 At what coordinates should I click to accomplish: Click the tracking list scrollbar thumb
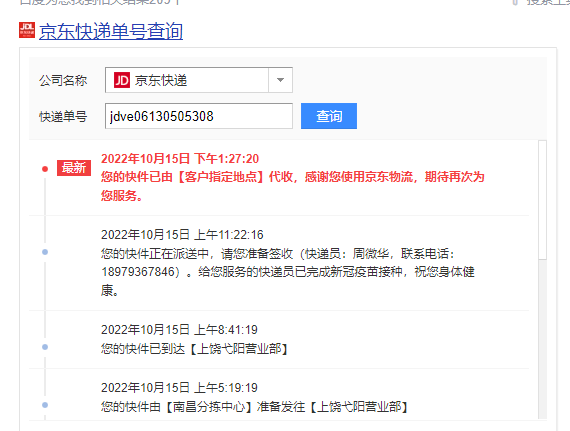[x=542, y=200]
